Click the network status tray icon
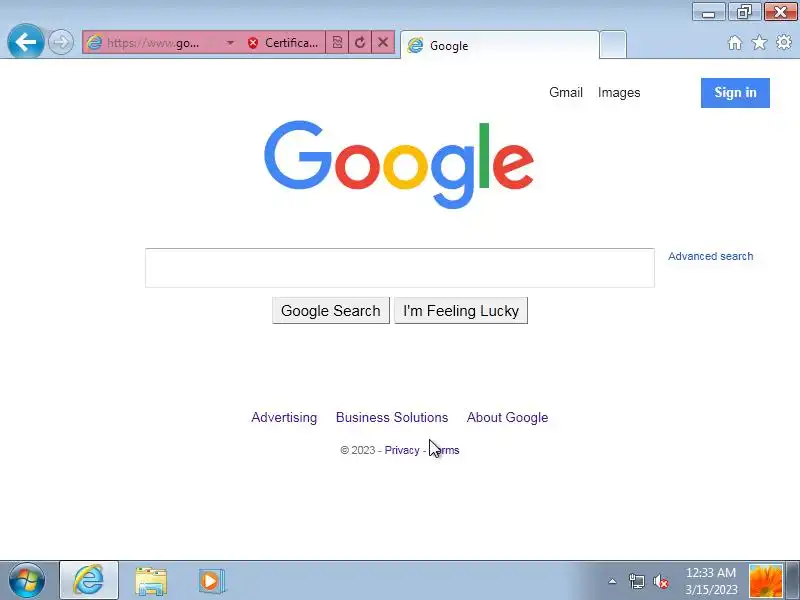 click(636, 581)
